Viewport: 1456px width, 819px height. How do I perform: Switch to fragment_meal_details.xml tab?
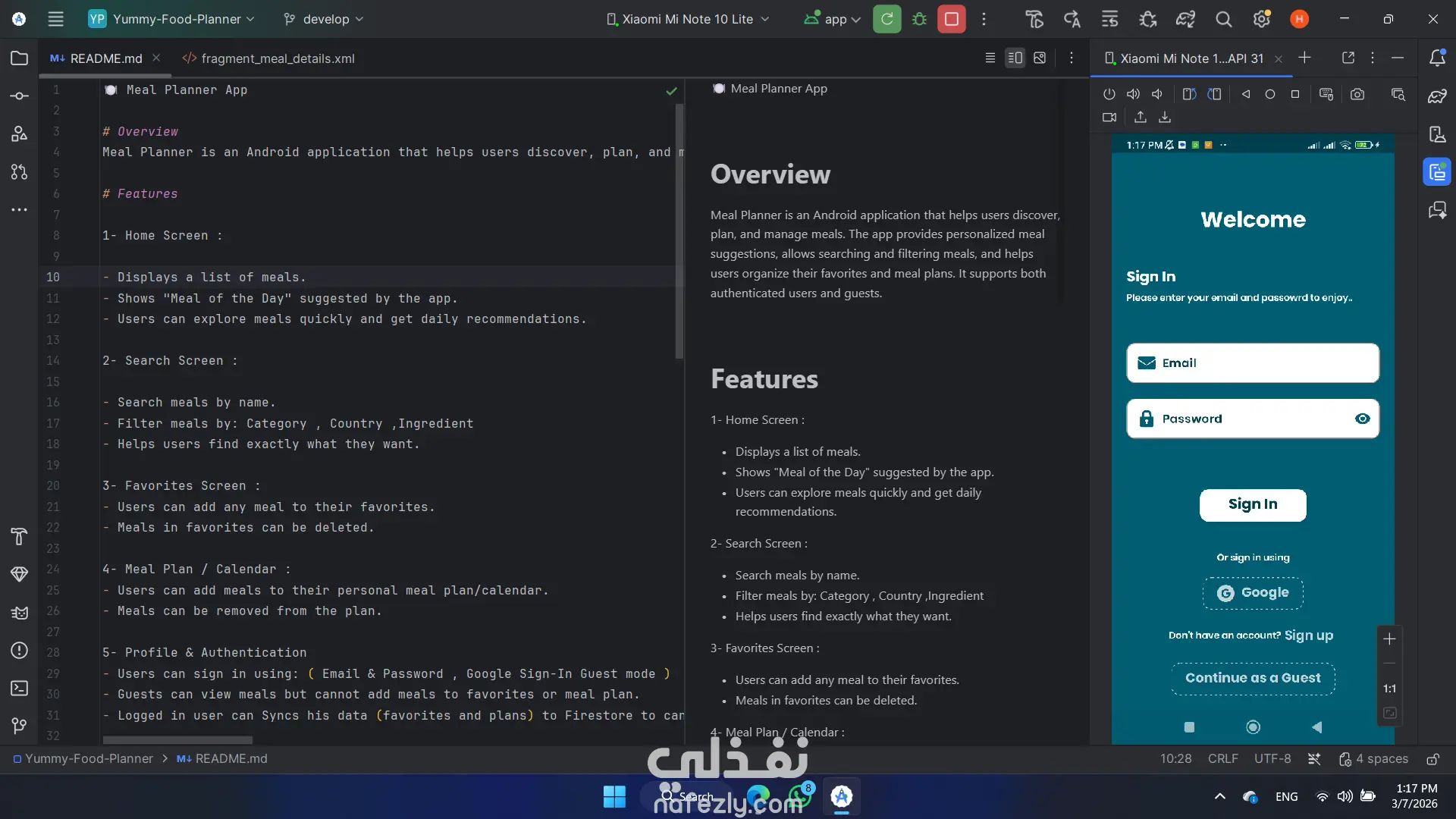[x=269, y=58]
